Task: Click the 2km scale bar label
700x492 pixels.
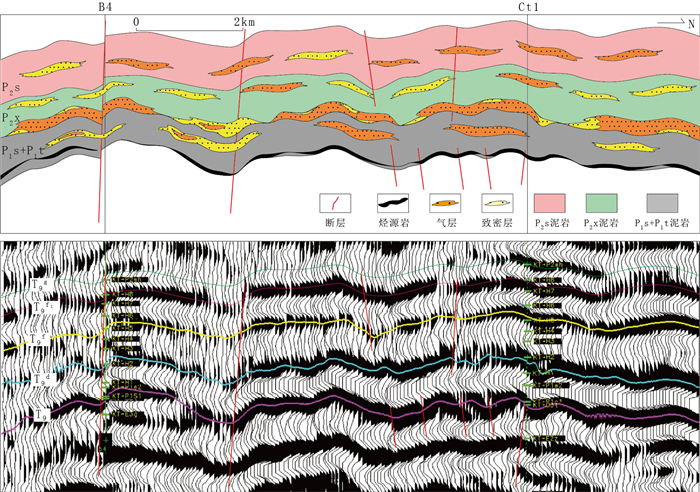Action: [x=243, y=21]
